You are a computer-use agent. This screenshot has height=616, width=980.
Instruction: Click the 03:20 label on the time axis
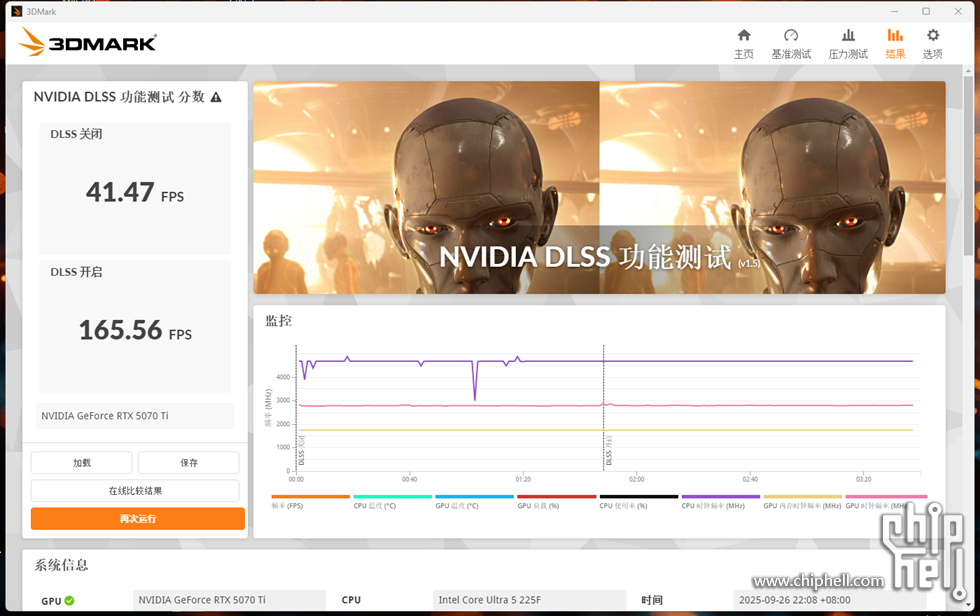[x=863, y=479]
